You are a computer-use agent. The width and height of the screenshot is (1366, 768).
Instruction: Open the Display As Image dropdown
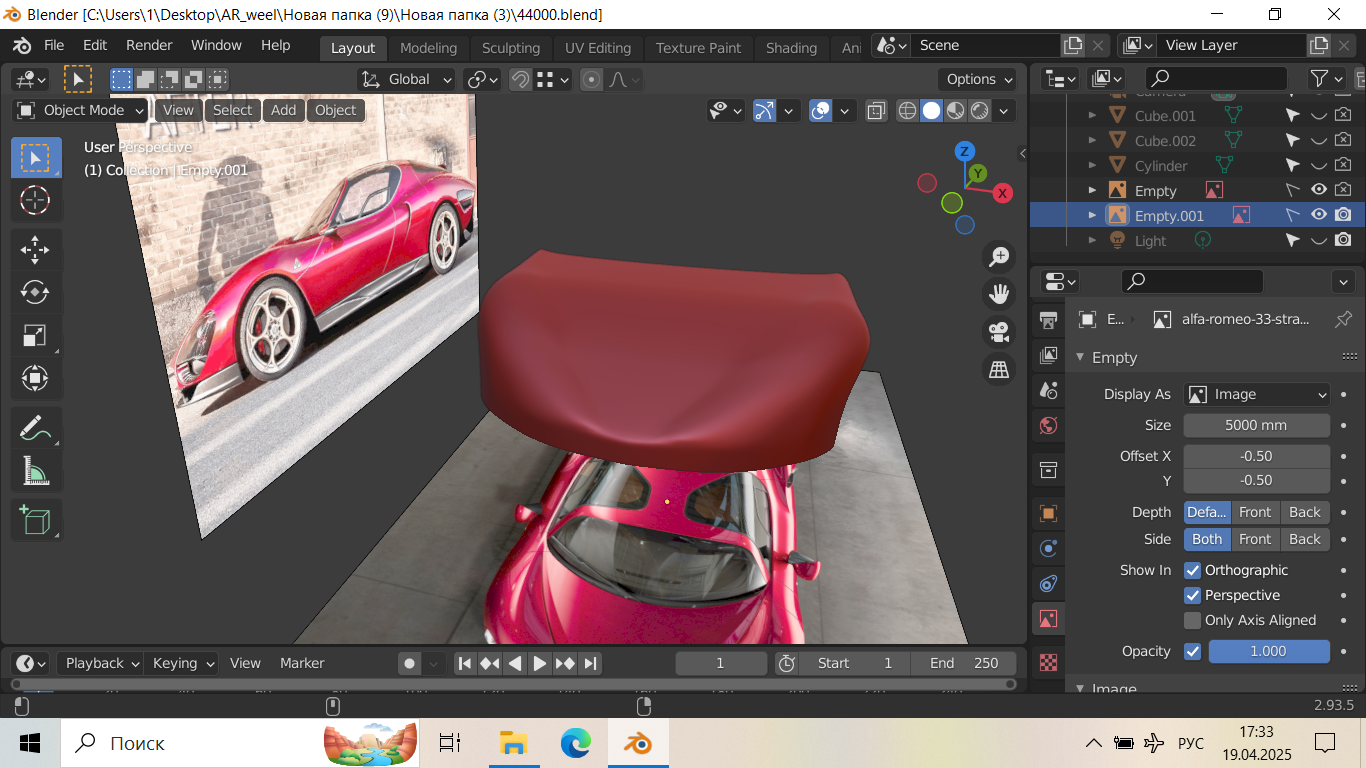pos(1257,394)
